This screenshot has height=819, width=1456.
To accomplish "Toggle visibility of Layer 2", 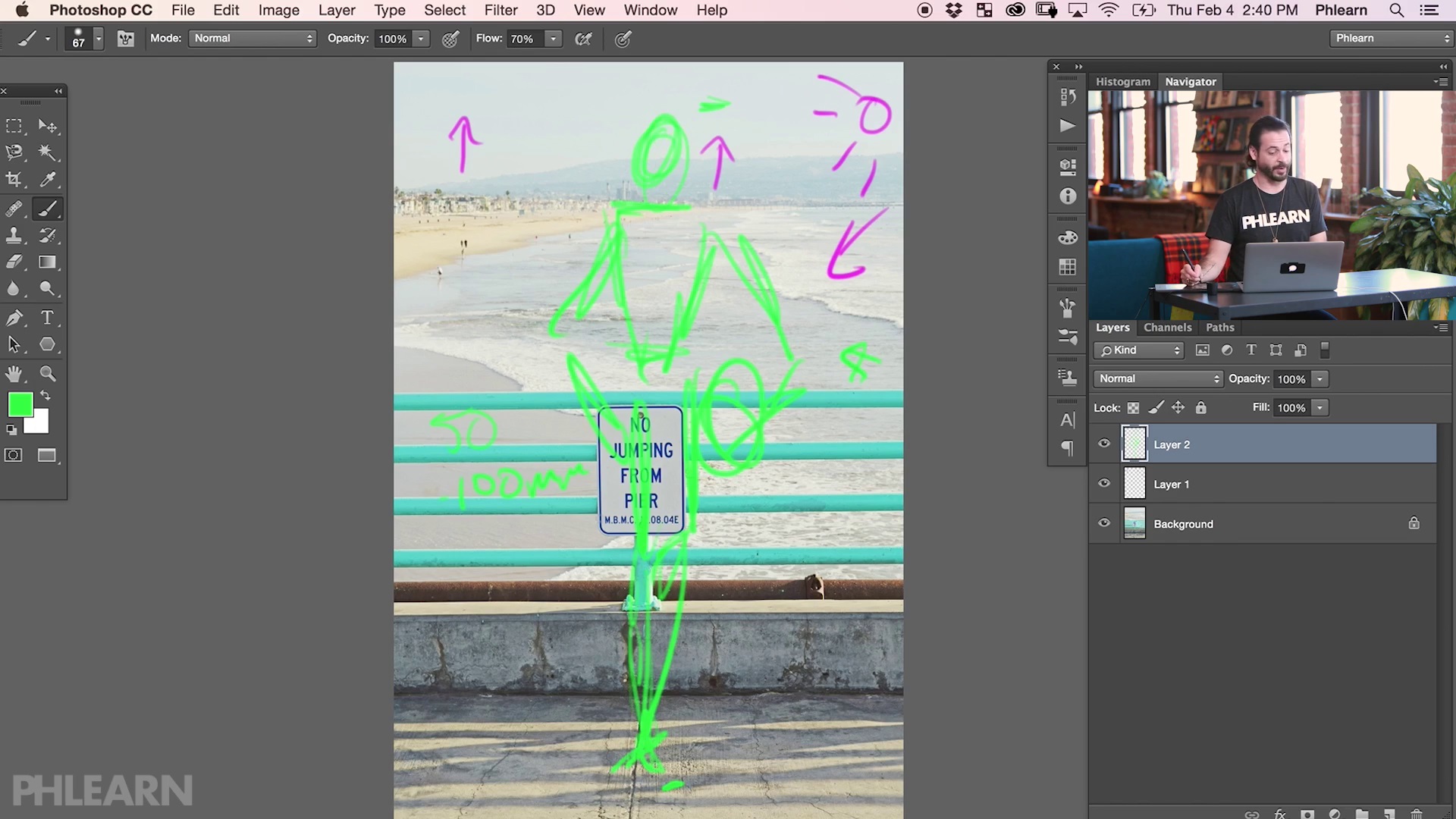I will pyautogui.click(x=1104, y=443).
